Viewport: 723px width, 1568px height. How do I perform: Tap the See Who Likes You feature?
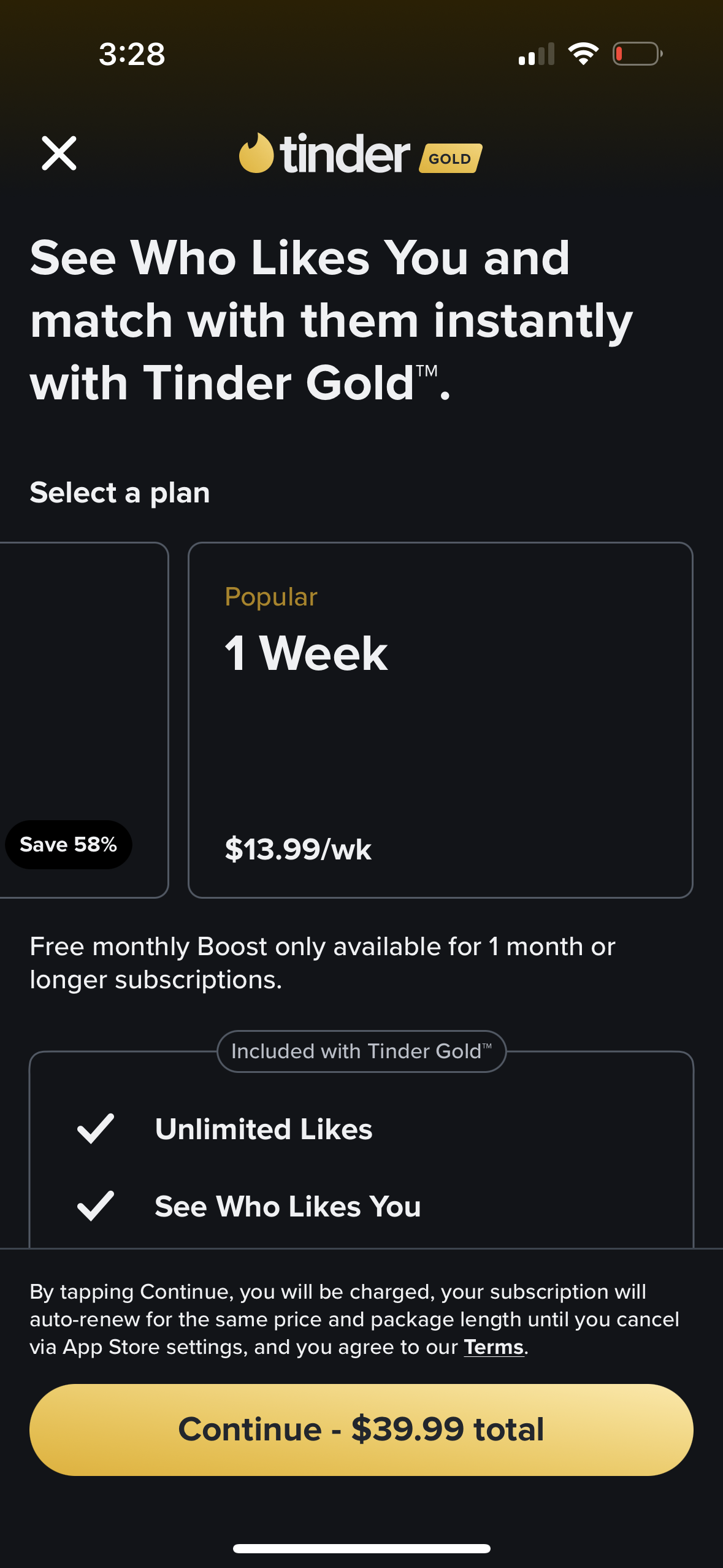point(288,1206)
